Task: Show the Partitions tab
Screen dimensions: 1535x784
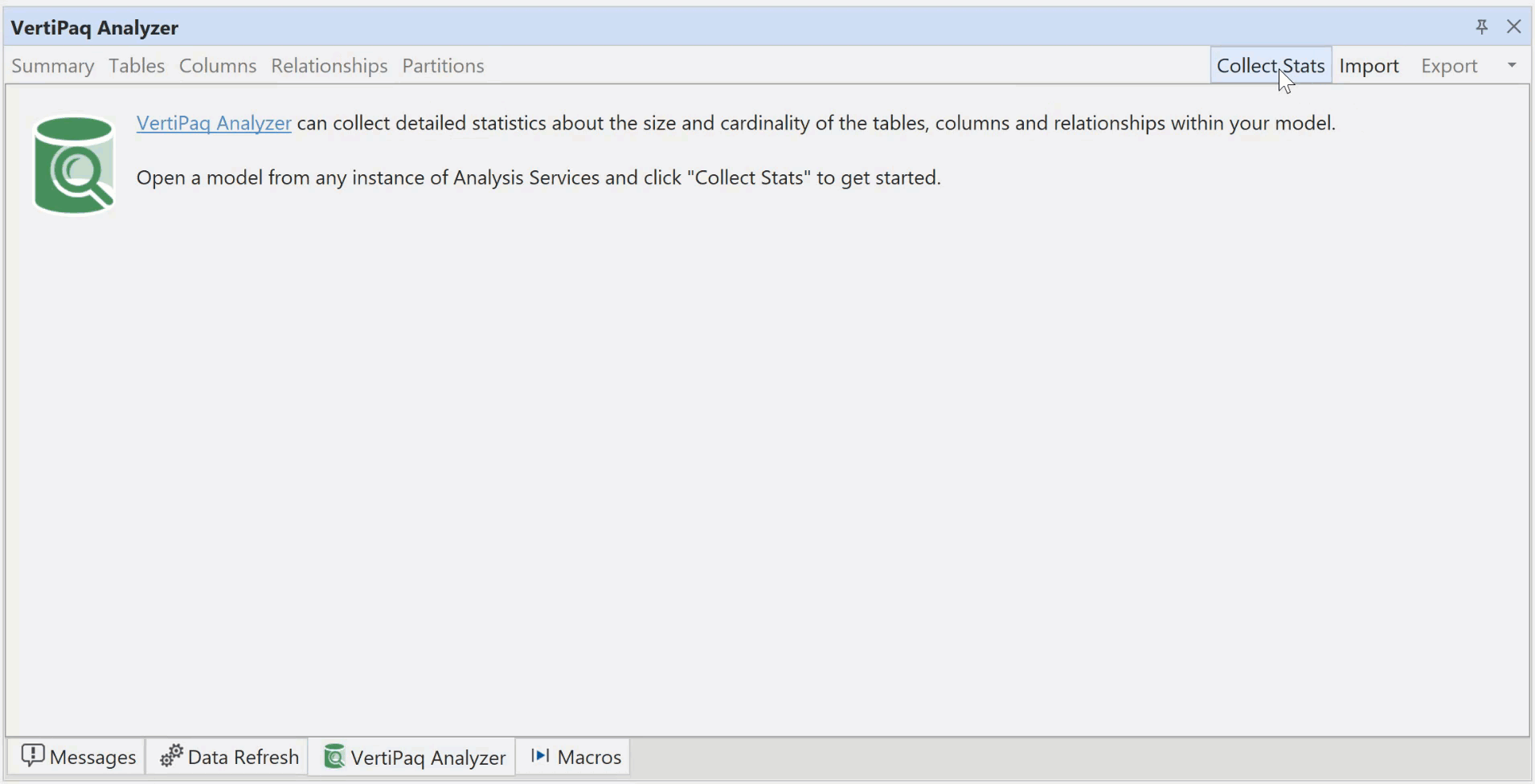Action: coord(443,66)
